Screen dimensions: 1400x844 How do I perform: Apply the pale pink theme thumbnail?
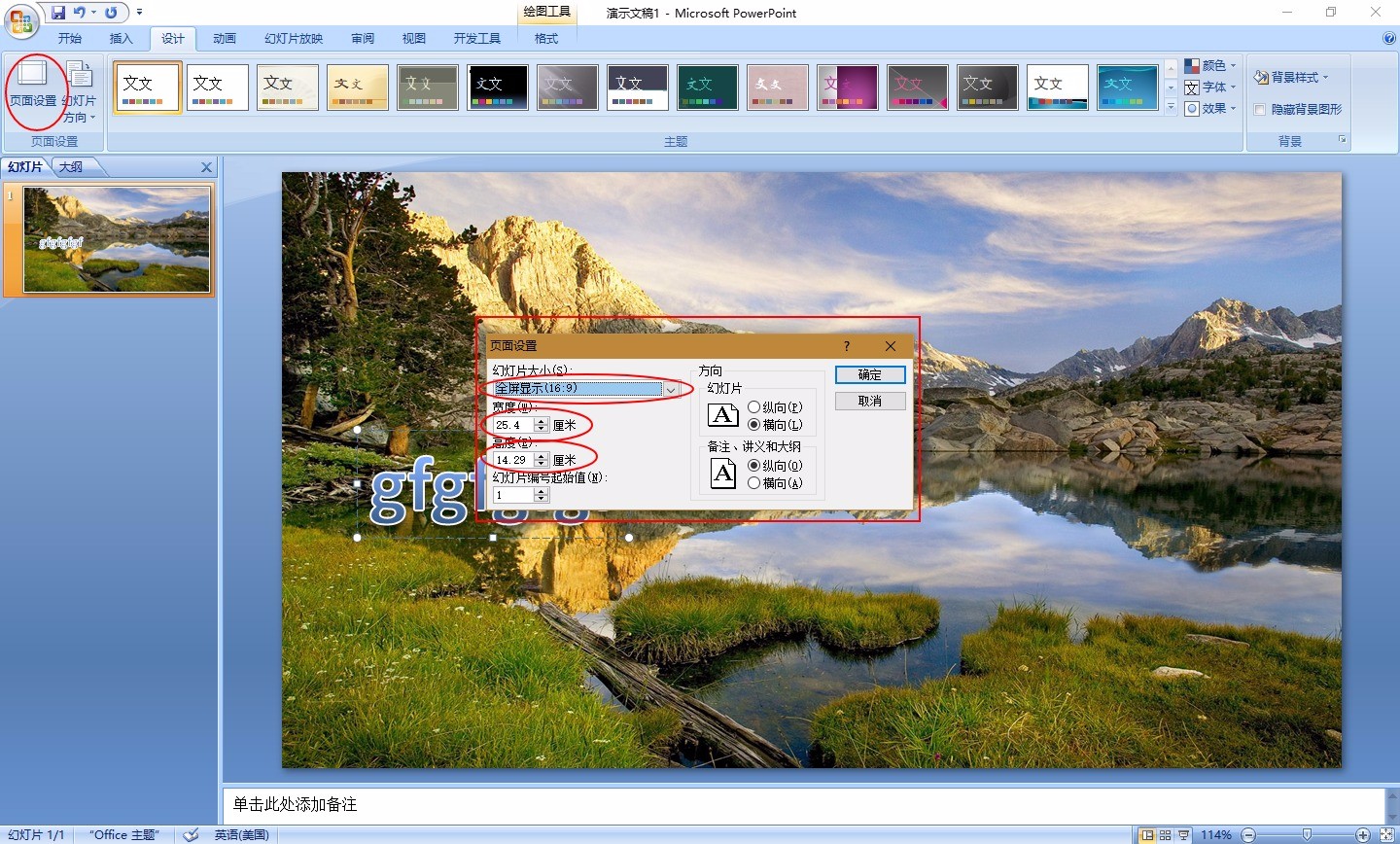(x=778, y=88)
